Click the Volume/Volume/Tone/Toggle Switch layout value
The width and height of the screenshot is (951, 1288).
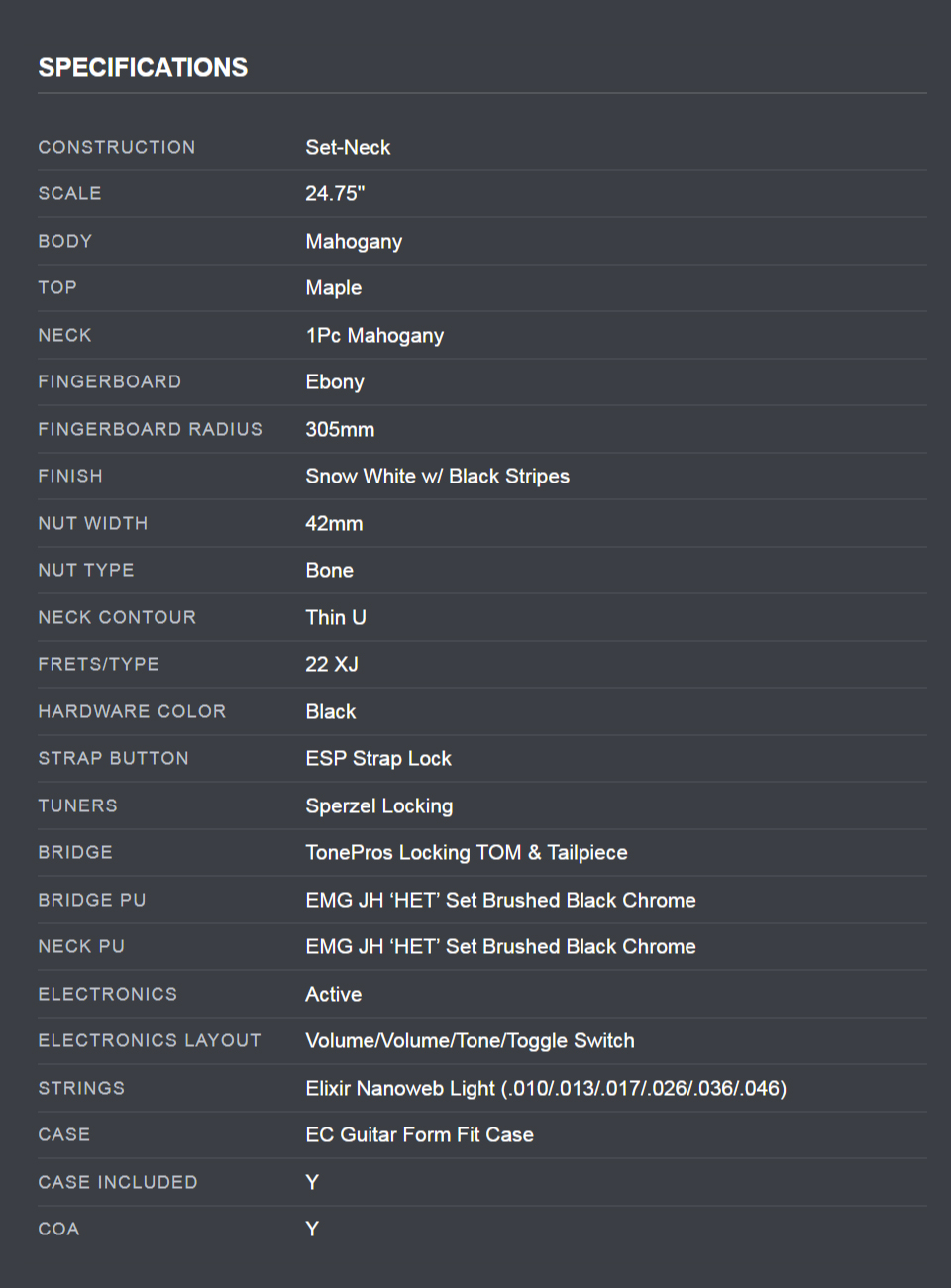pyautogui.click(x=470, y=1041)
